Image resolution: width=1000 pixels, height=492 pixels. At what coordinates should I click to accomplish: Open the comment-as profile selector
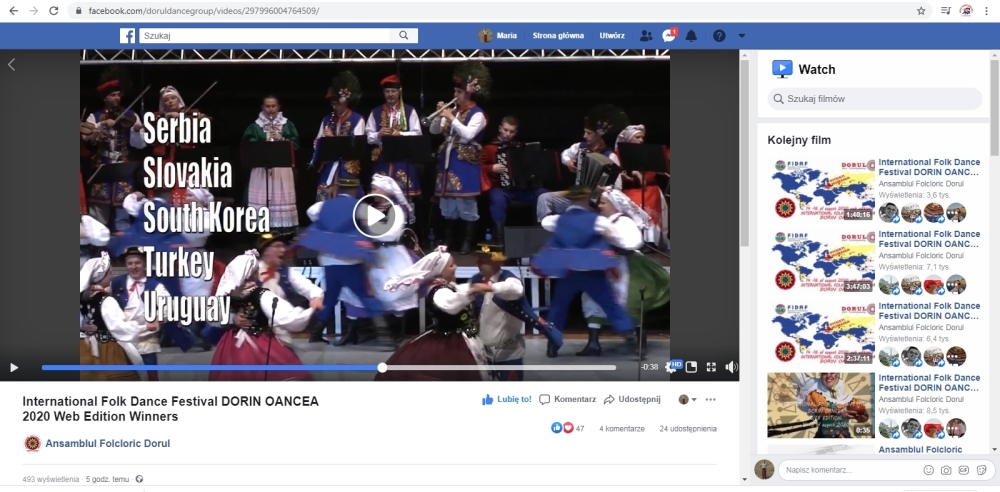pyautogui.click(x=687, y=399)
